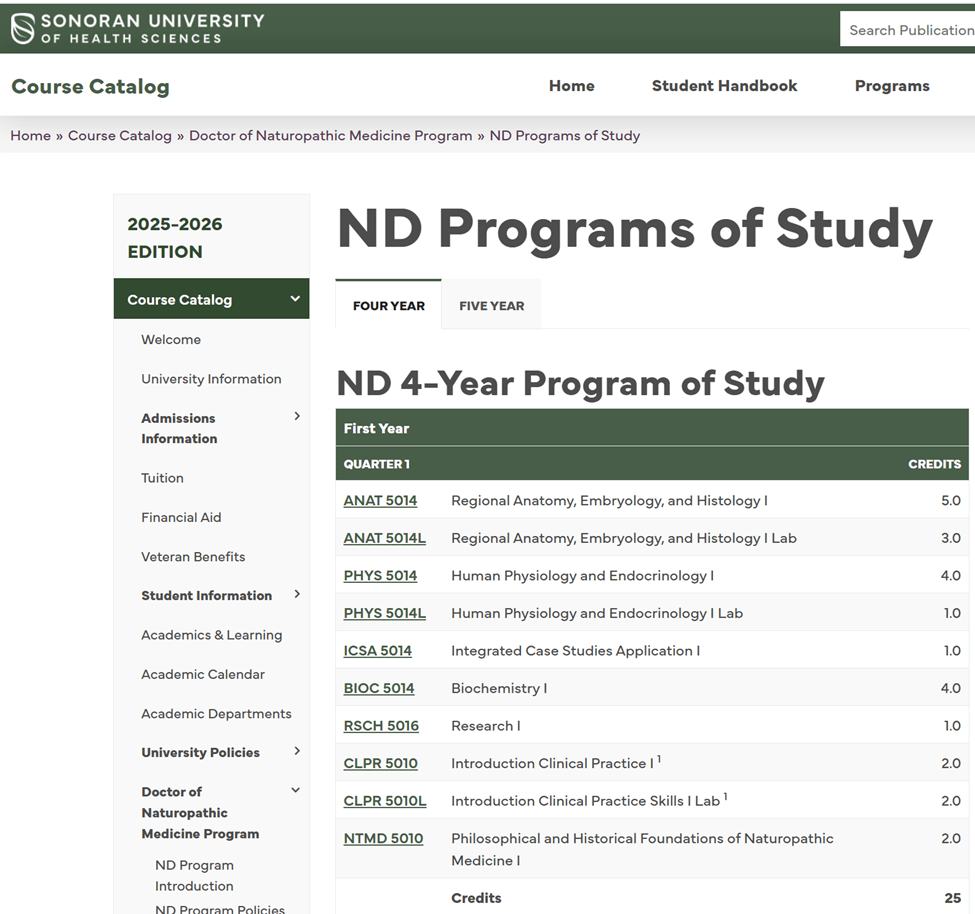Screen dimensions: 975x914
Task: Click the QUARTER 1 table header
Action: [377, 464]
